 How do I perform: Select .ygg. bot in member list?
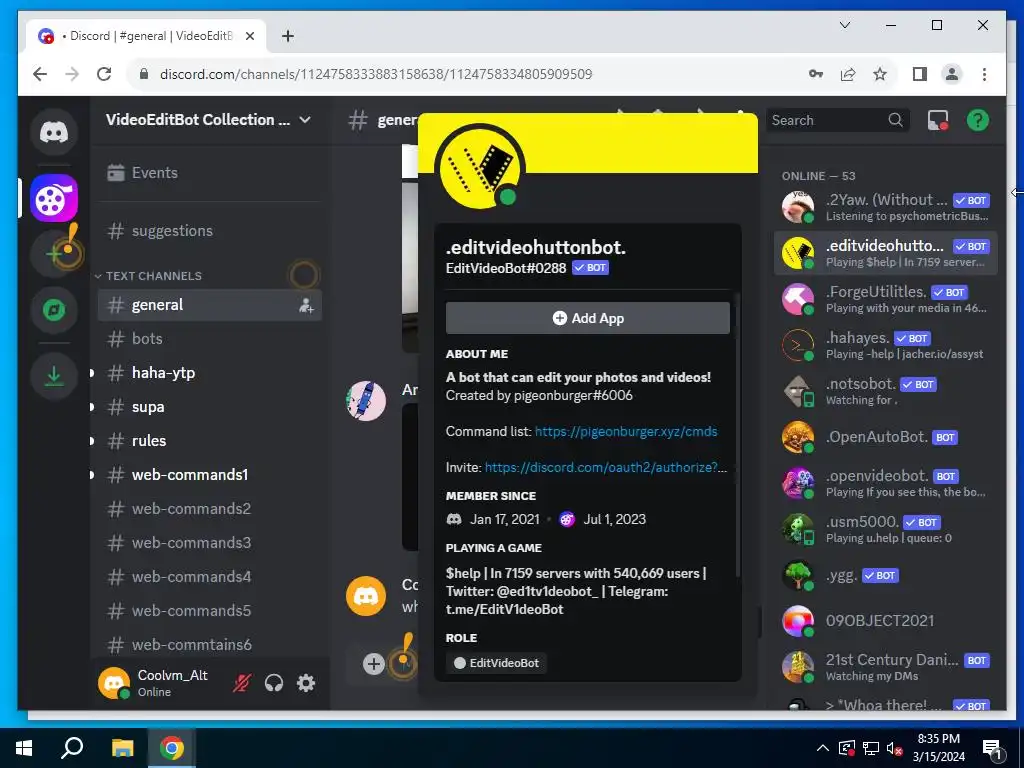886,575
